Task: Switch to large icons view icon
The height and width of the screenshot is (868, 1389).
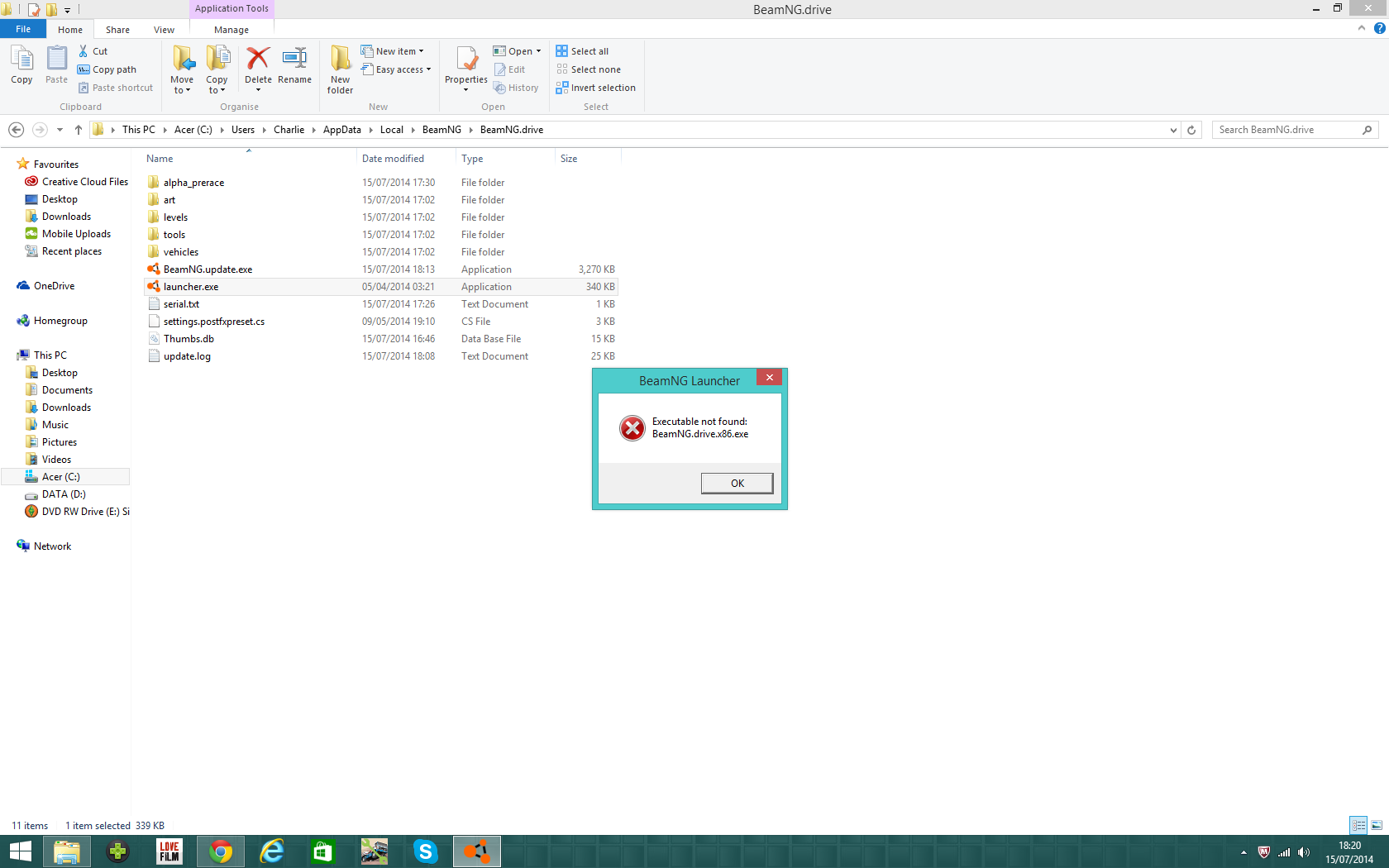Action: point(1377,825)
